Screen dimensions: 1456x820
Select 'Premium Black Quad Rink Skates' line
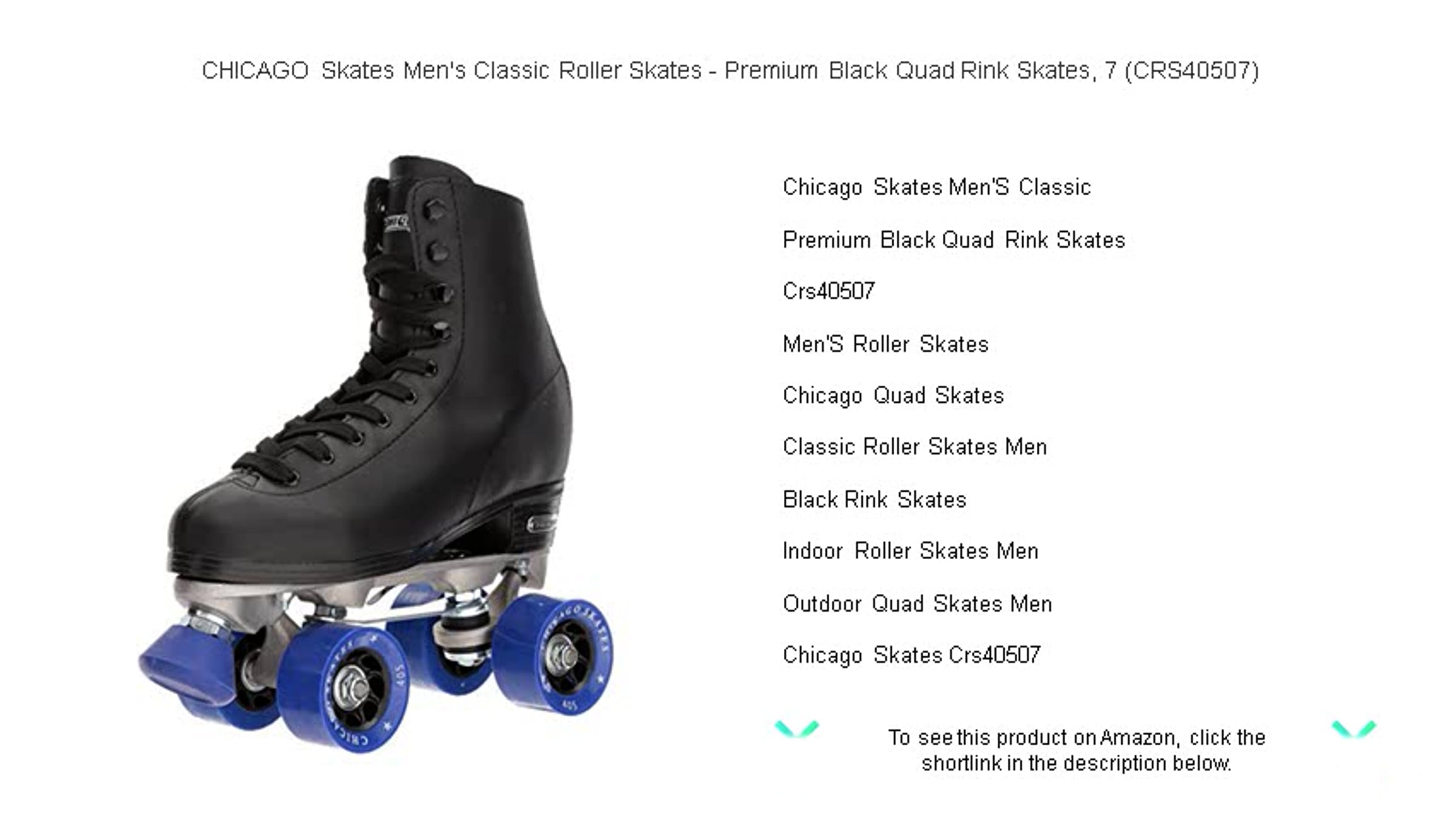(x=954, y=240)
